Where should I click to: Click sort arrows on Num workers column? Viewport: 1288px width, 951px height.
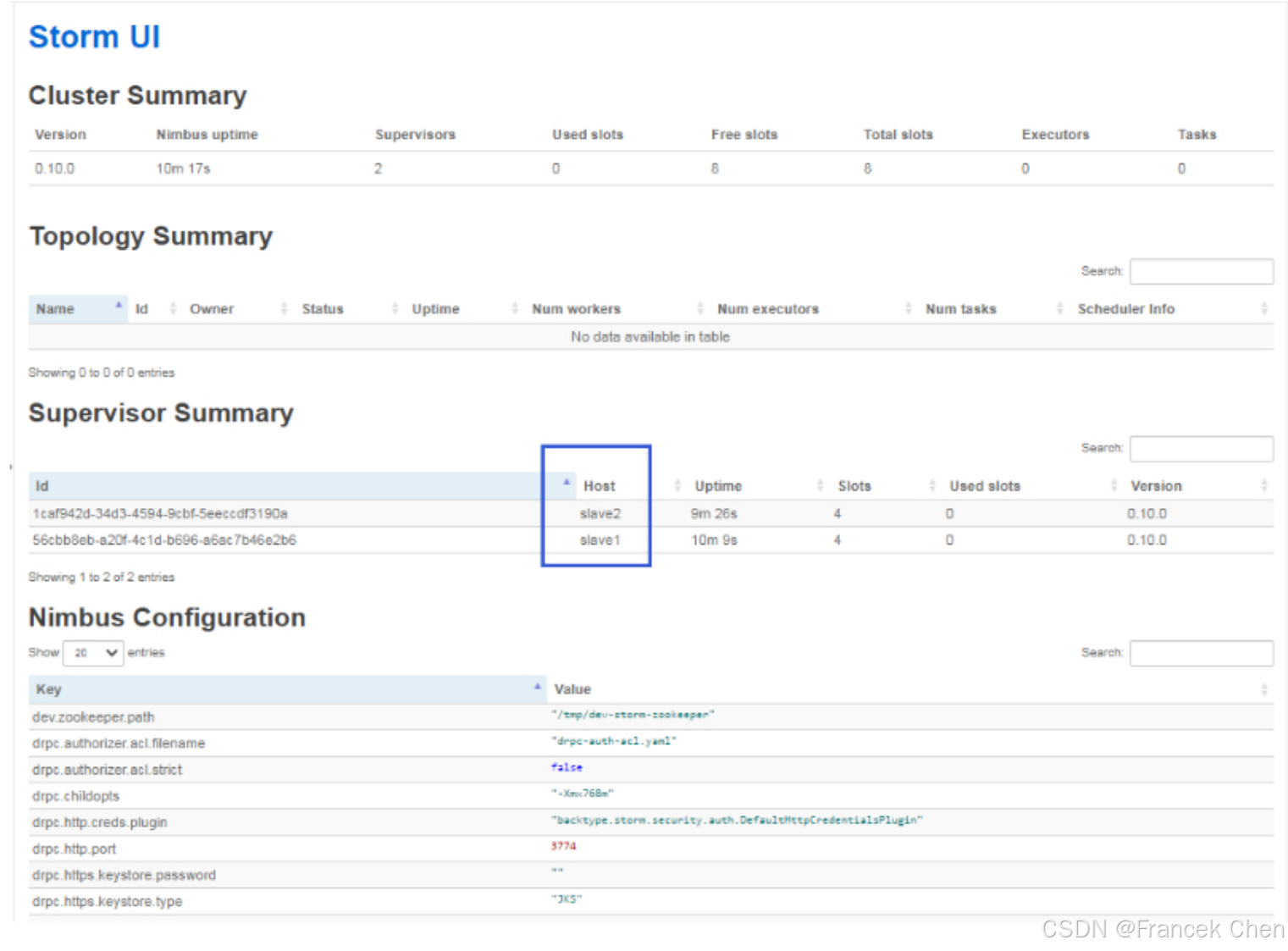[700, 308]
